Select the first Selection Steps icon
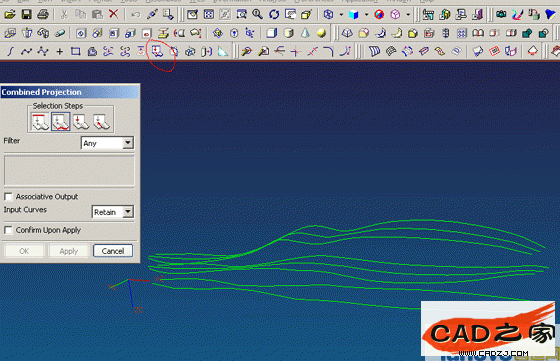The width and height of the screenshot is (560, 361). (40, 121)
